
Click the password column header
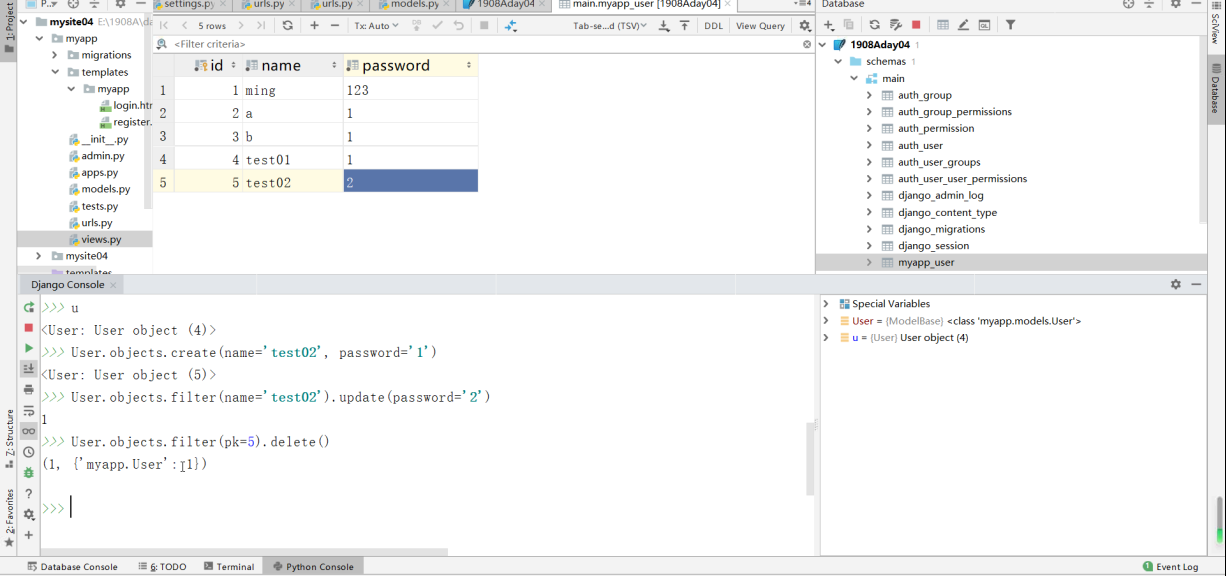tap(410, 65)
